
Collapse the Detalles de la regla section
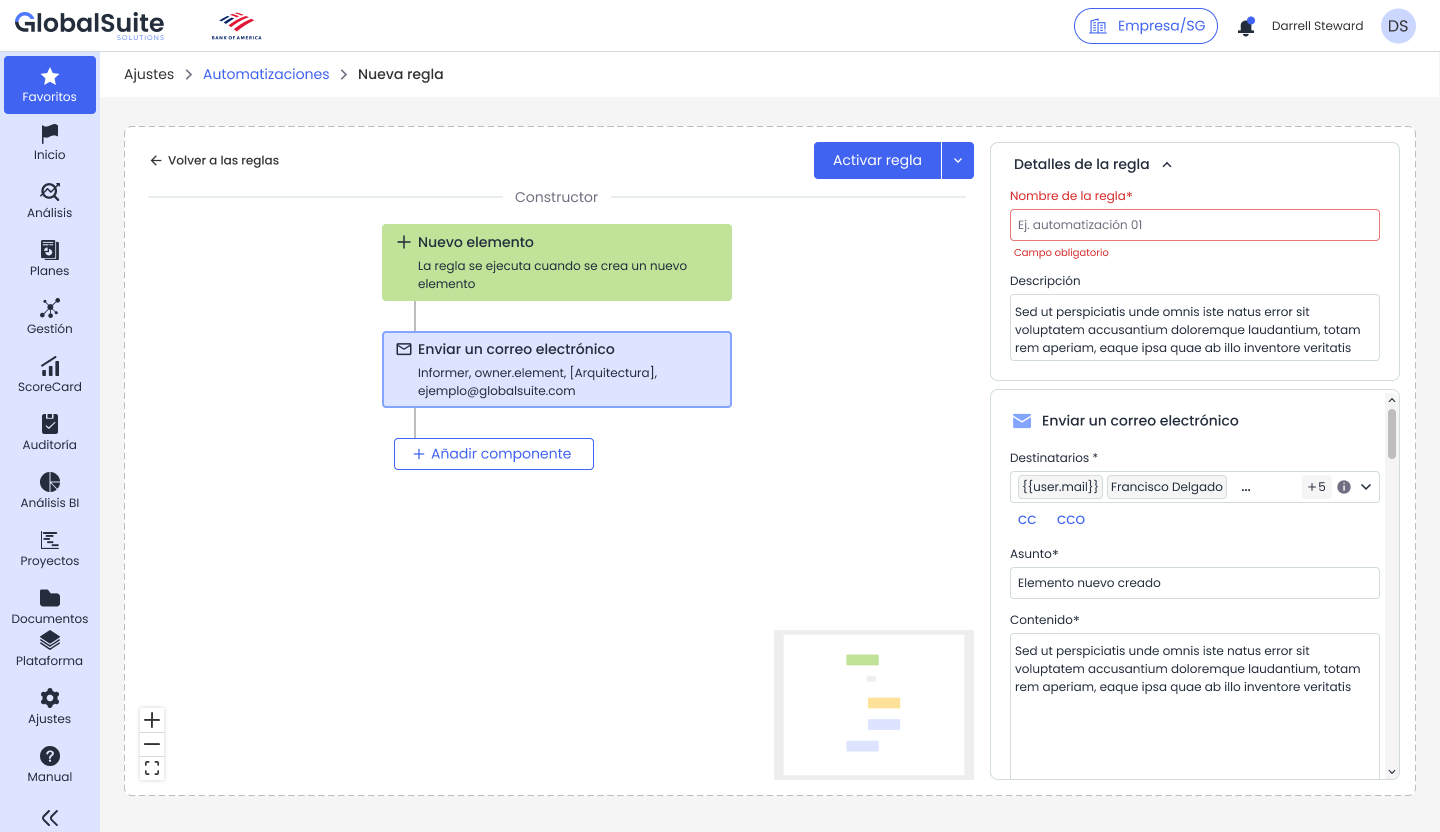click(1166, 165)
